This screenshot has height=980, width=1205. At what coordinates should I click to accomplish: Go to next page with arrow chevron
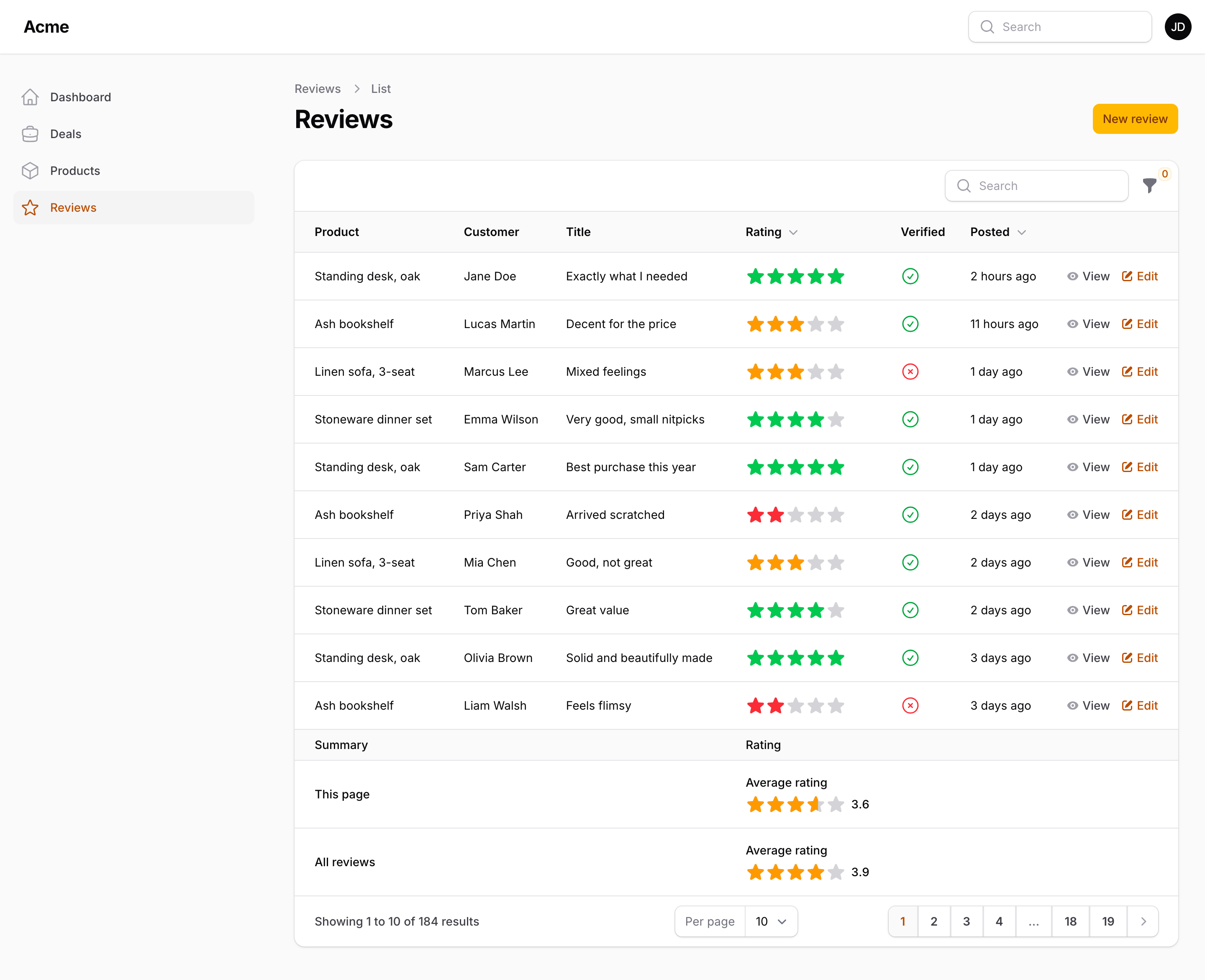tap(1143, 922)
